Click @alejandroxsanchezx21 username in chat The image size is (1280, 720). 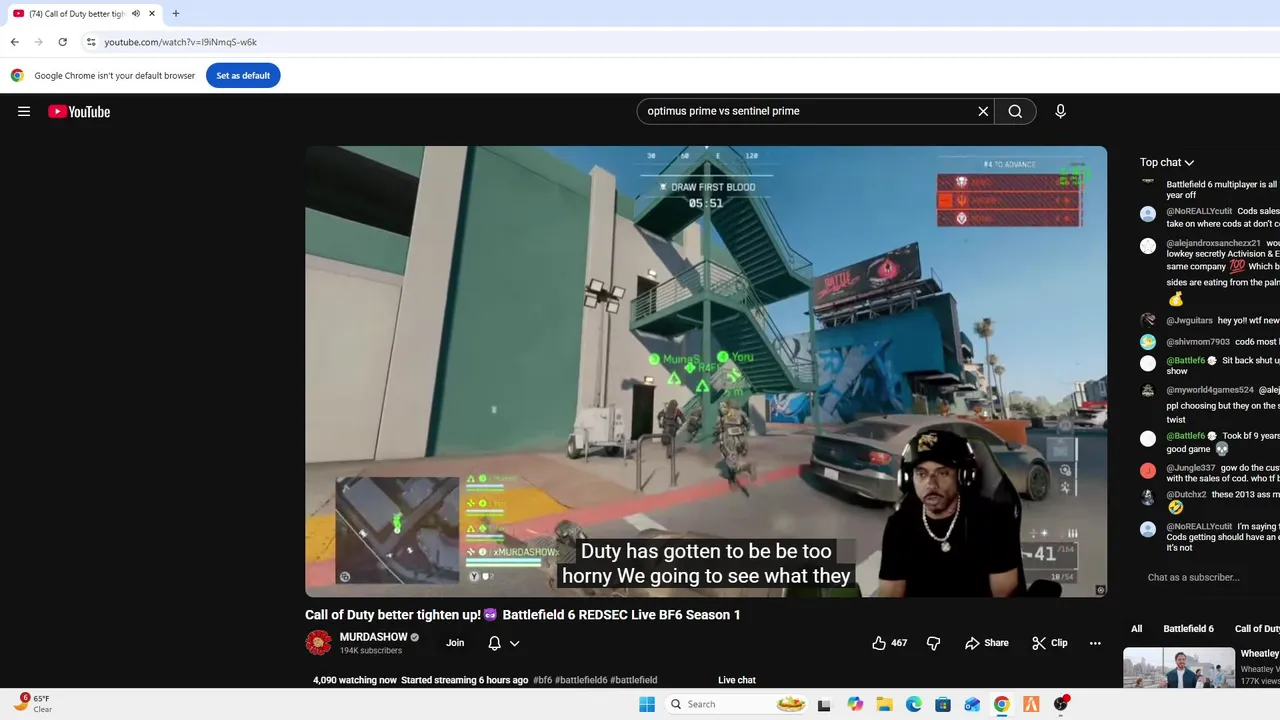1213,243
